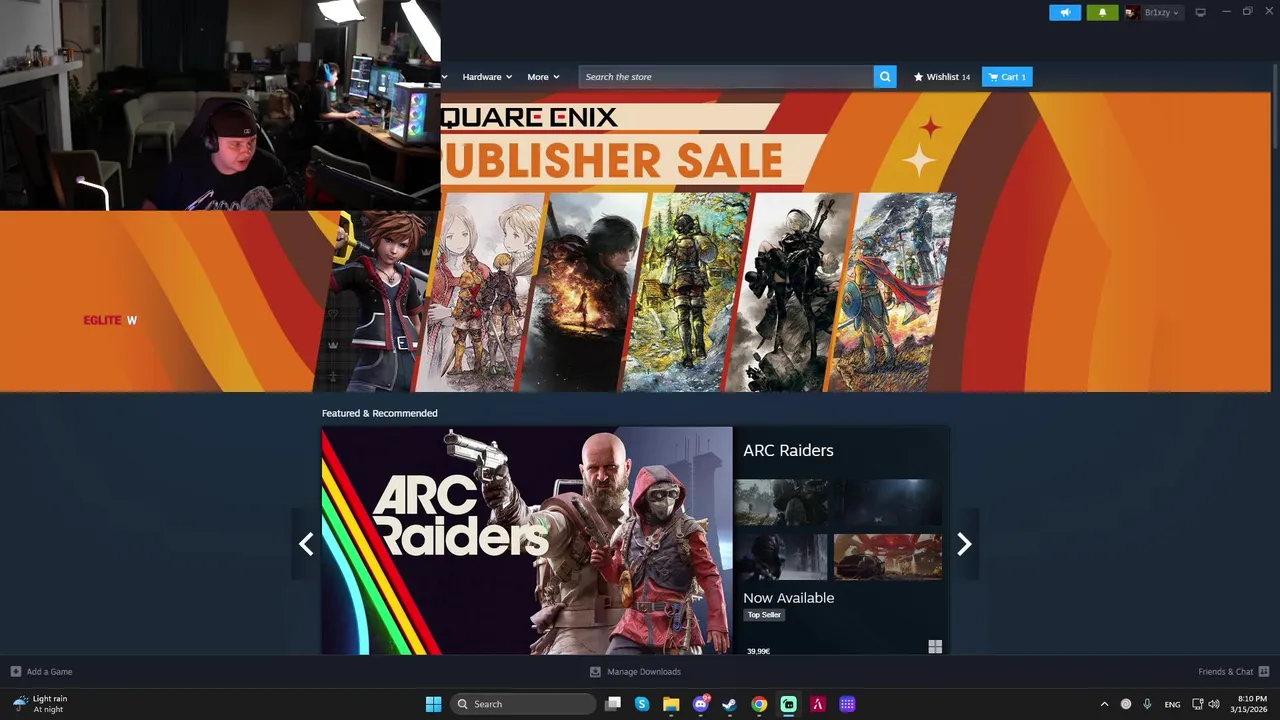Open Light rain weather widget

click(40, 704)
